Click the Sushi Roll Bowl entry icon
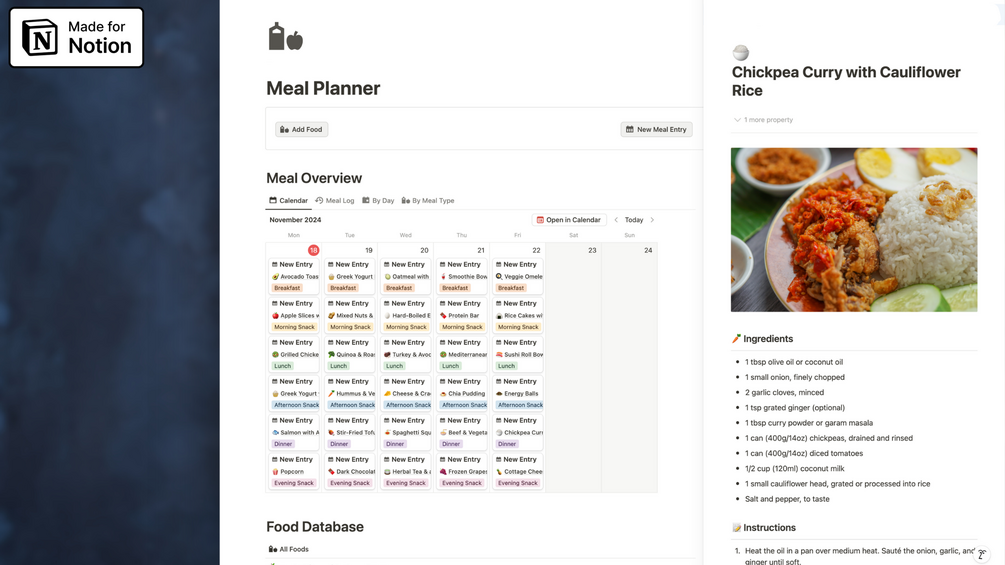The height and width of the screenshot is (565, 1005). point(500,355)
